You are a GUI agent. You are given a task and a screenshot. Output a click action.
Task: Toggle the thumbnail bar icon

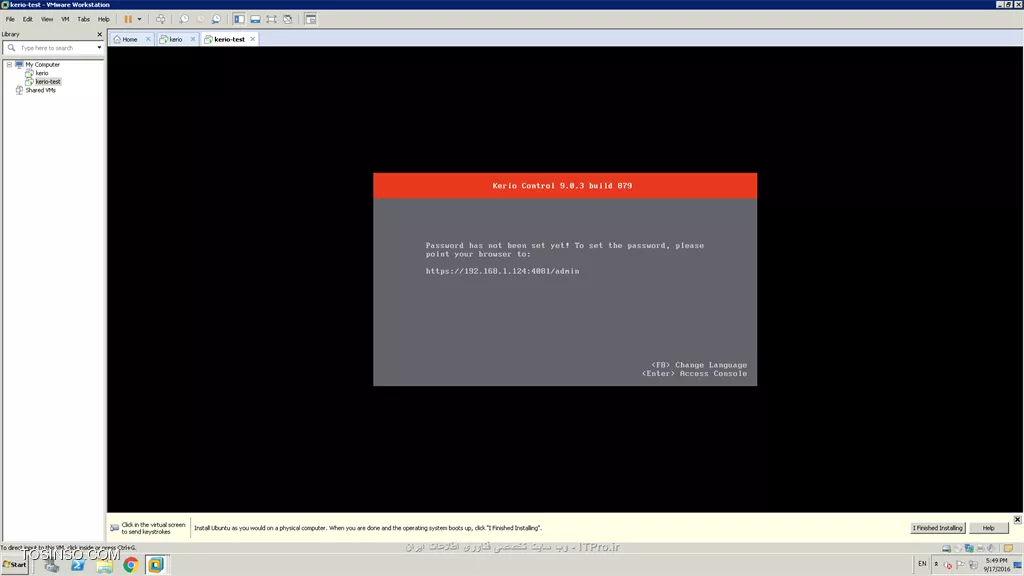255,19
